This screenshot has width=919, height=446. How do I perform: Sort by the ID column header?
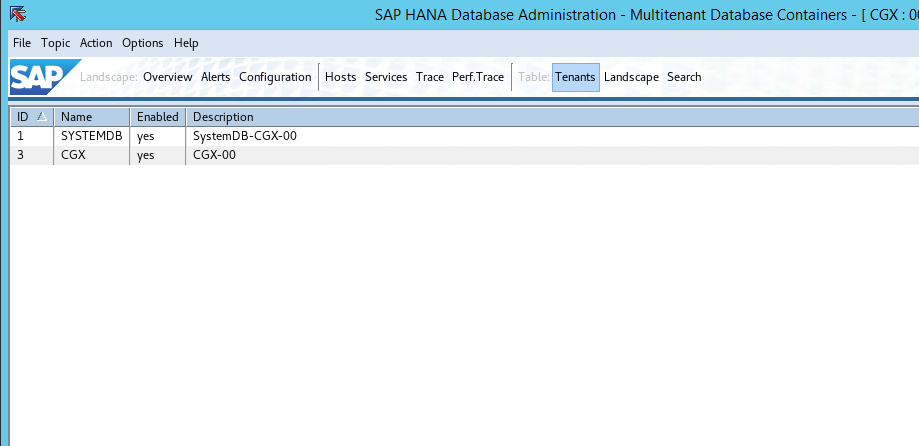point(32,117)
